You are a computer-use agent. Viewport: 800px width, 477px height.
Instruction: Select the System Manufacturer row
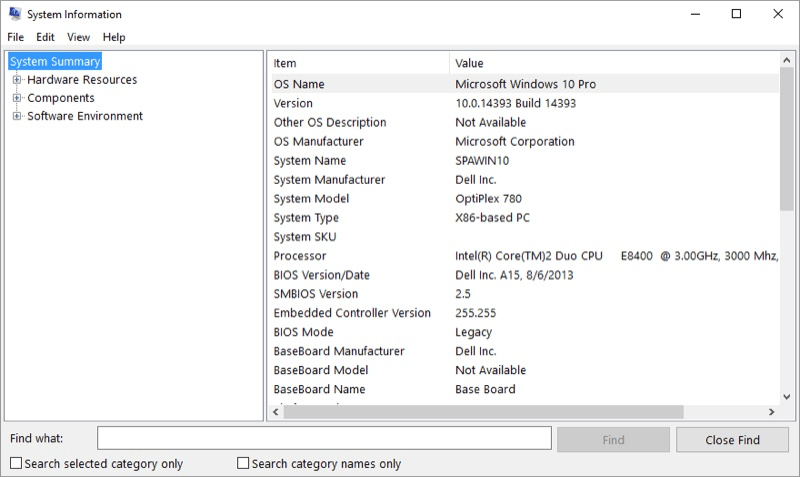pos(525,180)
